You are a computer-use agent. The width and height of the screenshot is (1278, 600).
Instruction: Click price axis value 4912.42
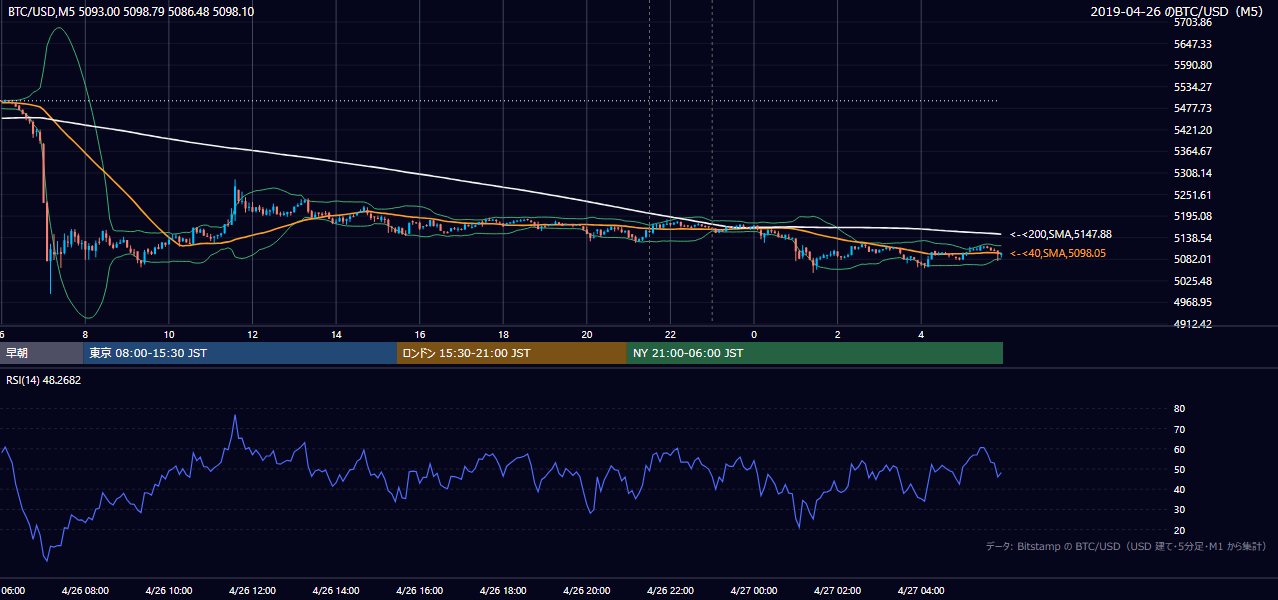[x=1193, y=324]
